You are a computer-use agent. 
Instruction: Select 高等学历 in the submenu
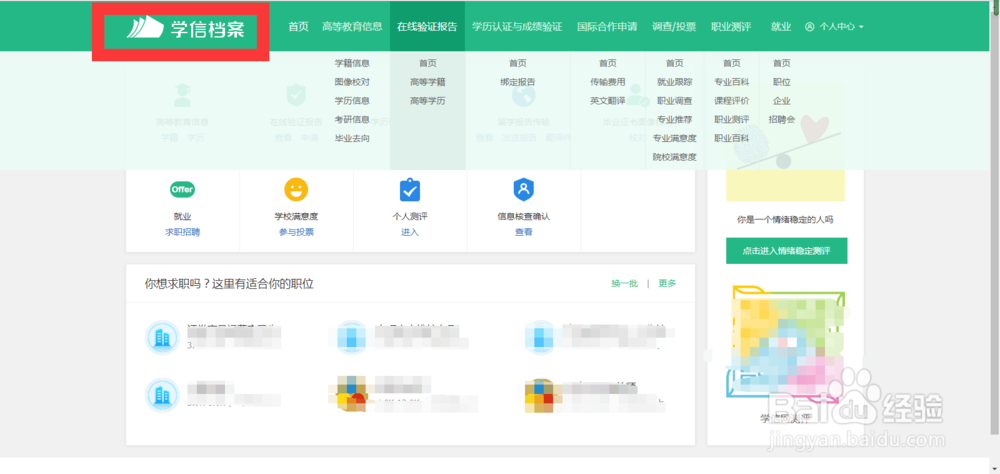[427, 101]
